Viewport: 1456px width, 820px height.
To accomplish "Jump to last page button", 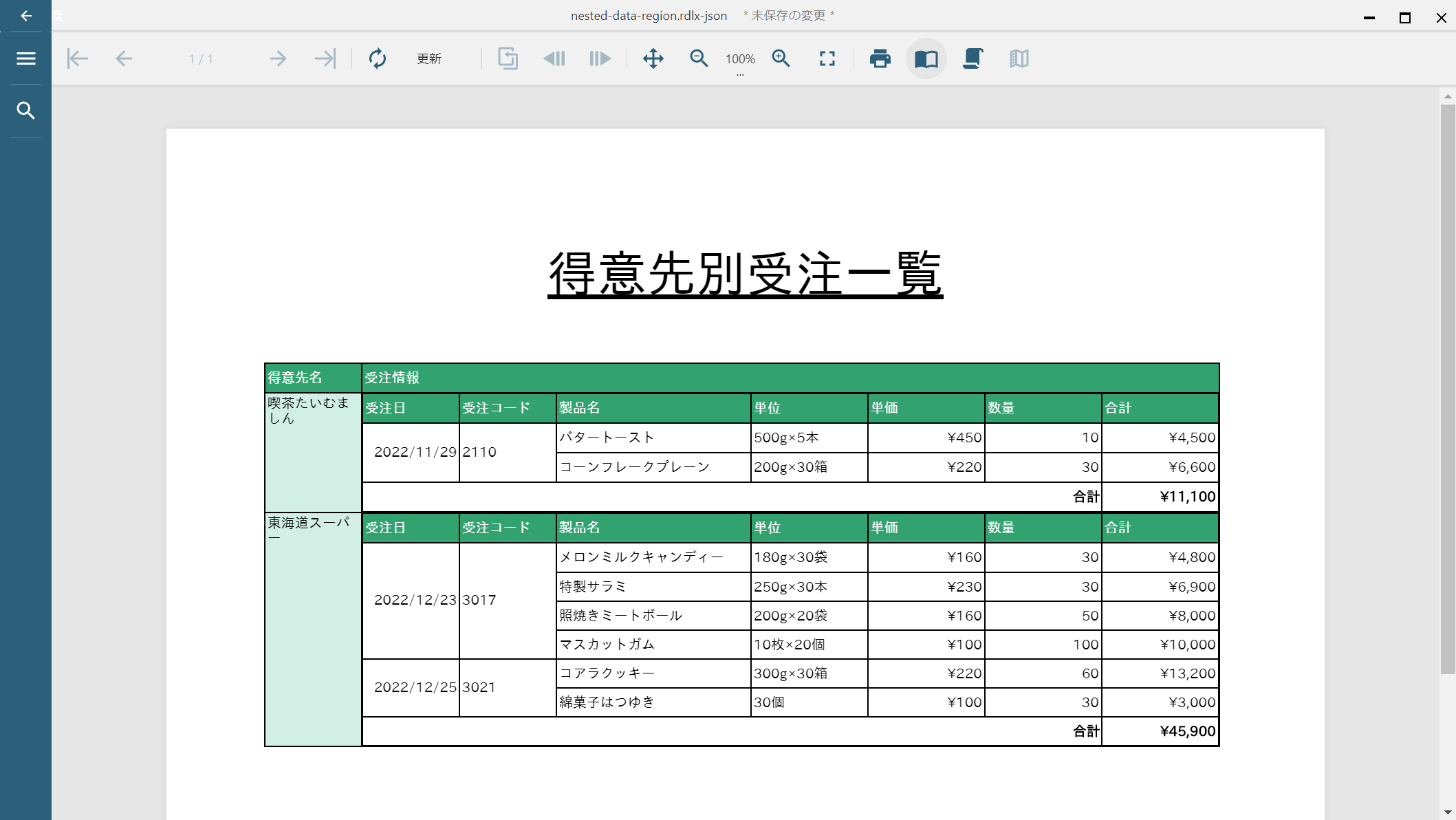I will (325, 58).
